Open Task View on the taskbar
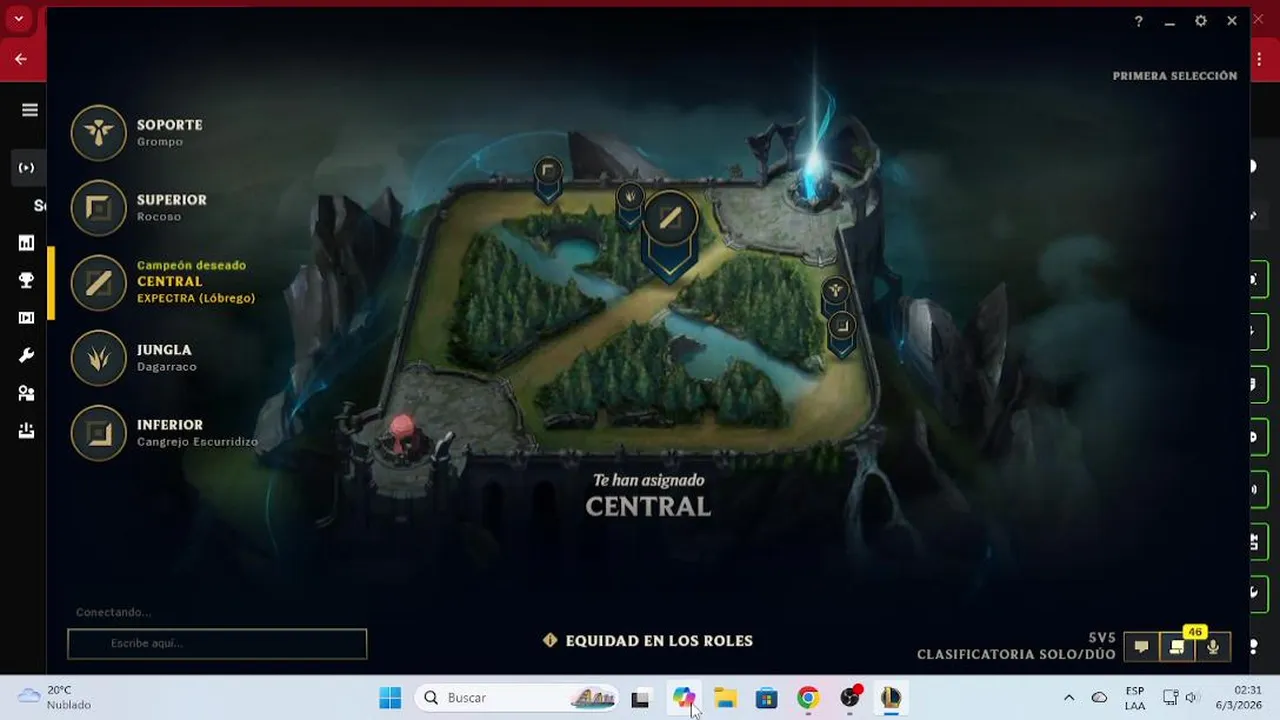The height and width of the screenshot is (720, 1280). point(640,698)
